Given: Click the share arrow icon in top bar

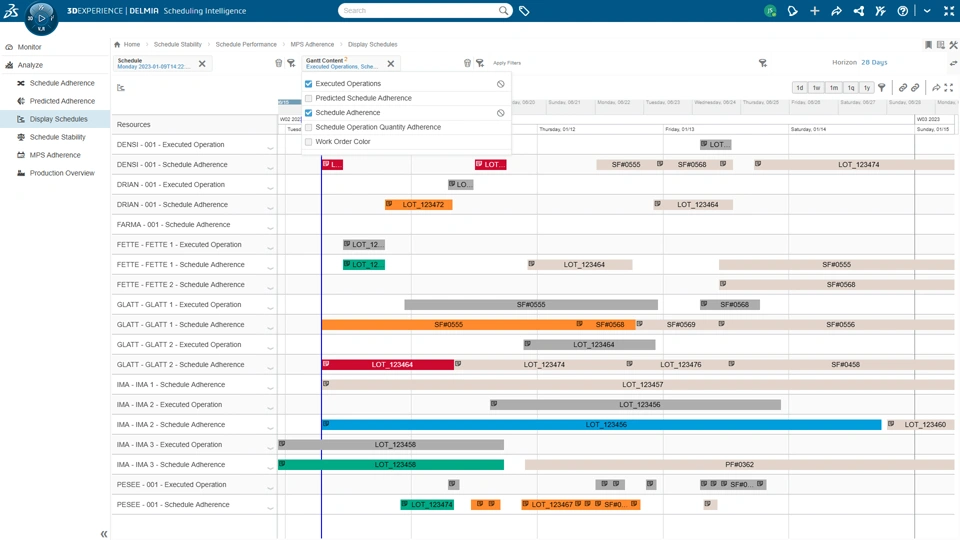Looking at the screenshot, I should tap(836, 11).
